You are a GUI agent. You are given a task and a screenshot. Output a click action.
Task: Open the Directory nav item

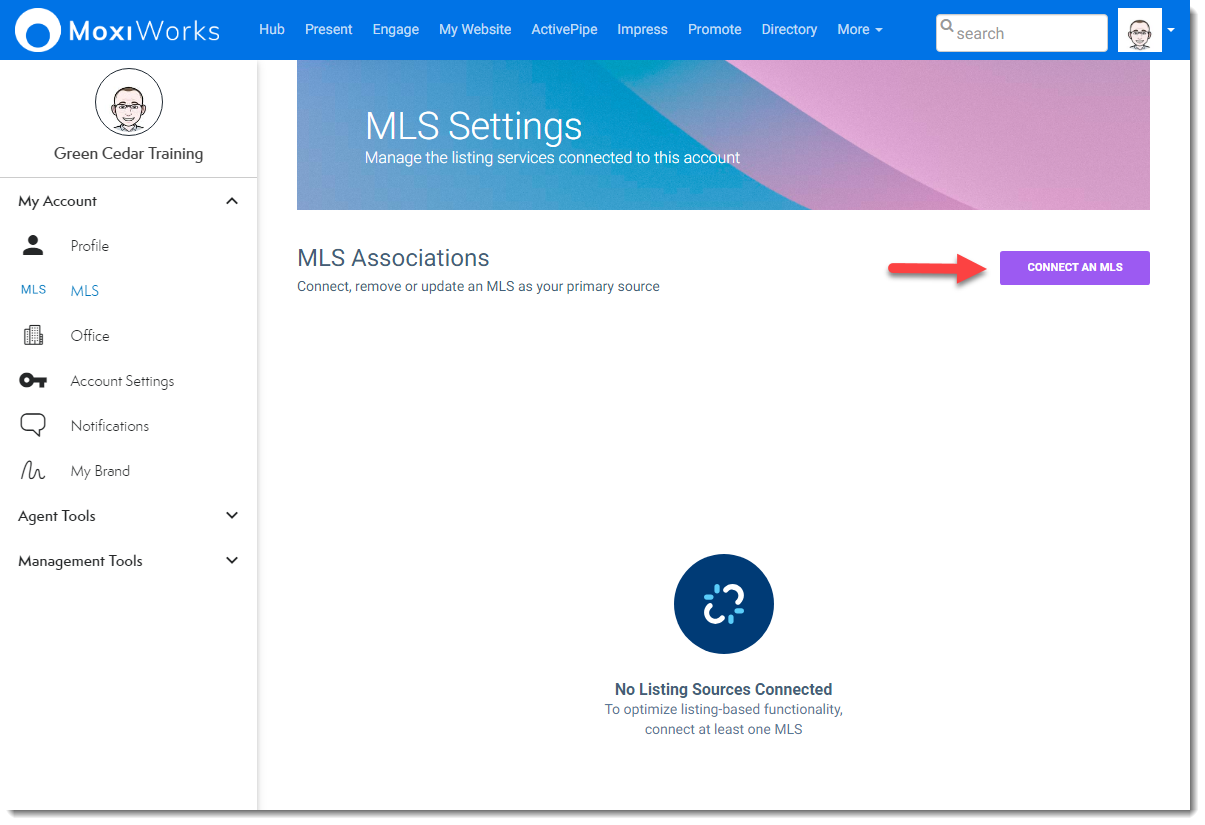[x=789, y=30]
